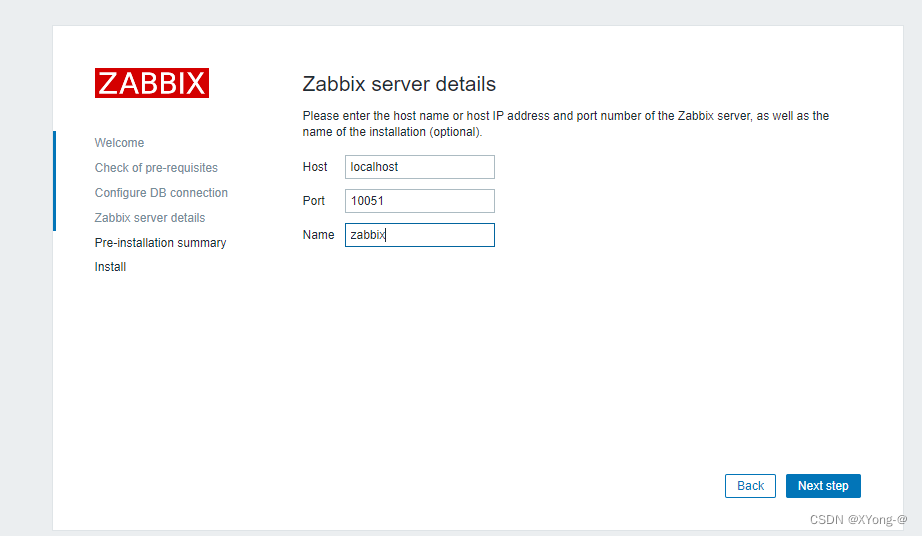Focus the Host input field

tap(420, 167)
